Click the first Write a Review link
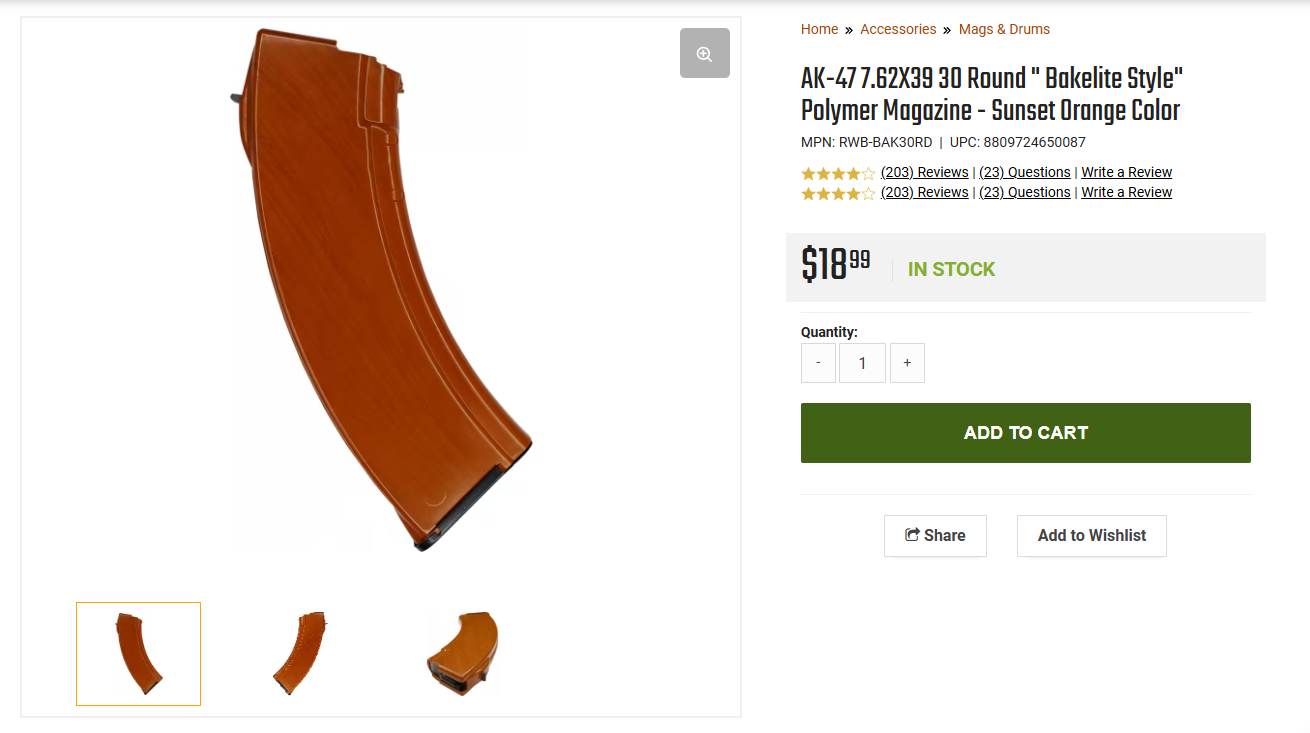Image resolution: width=1310 pixels, height=733 pixels. (x=1126, y=172)
